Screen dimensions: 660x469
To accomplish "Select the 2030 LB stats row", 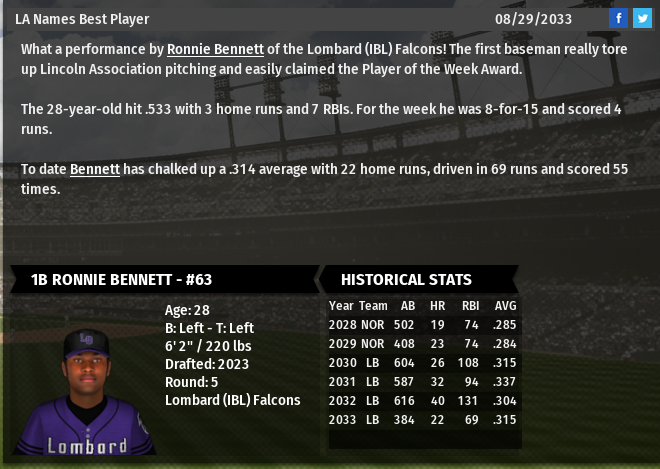I will (x=424, y=362).
